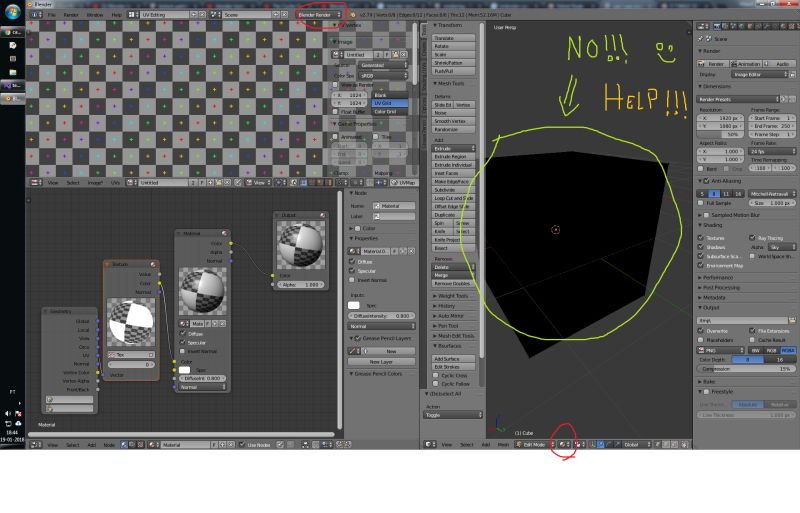Click Translate in Transform tools

(x=453, y=38)
